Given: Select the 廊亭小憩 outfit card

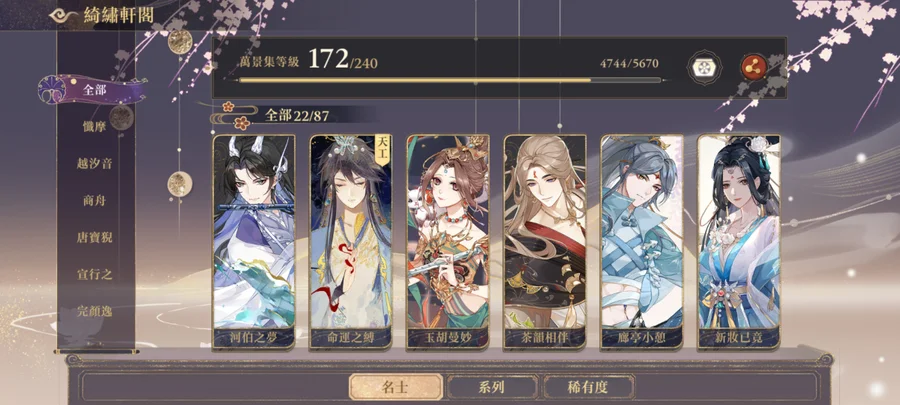Looking at the screenshot, I should point(642,242).
